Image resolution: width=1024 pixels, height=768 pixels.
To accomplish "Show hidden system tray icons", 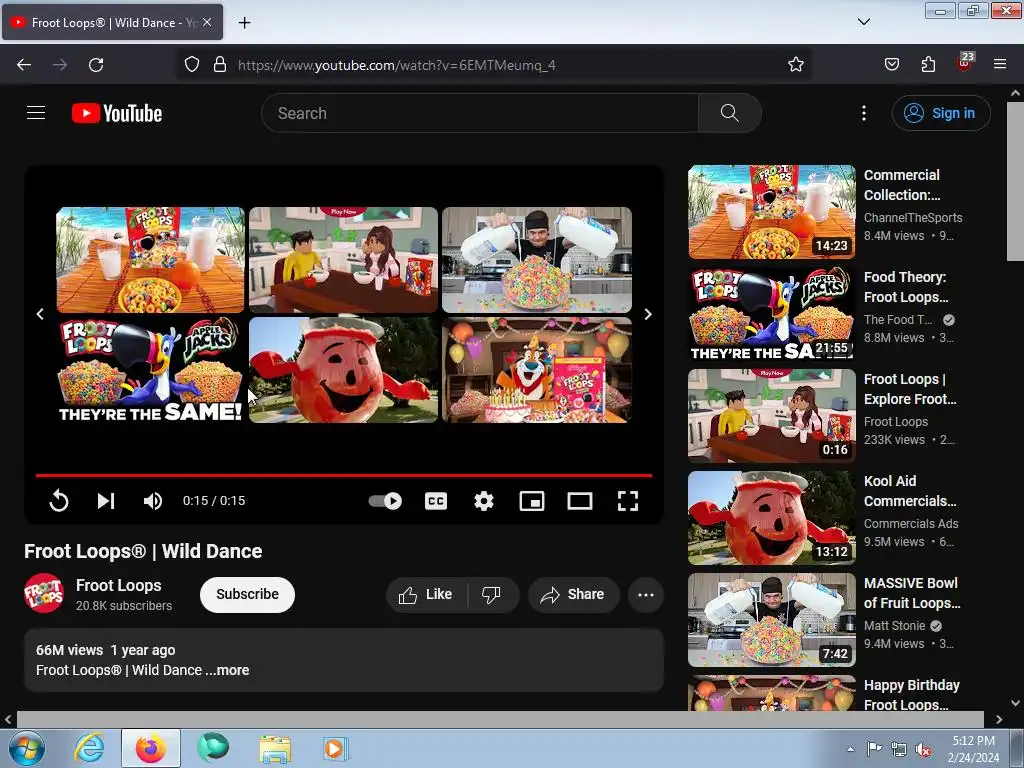I will click(x=850, y=749).
